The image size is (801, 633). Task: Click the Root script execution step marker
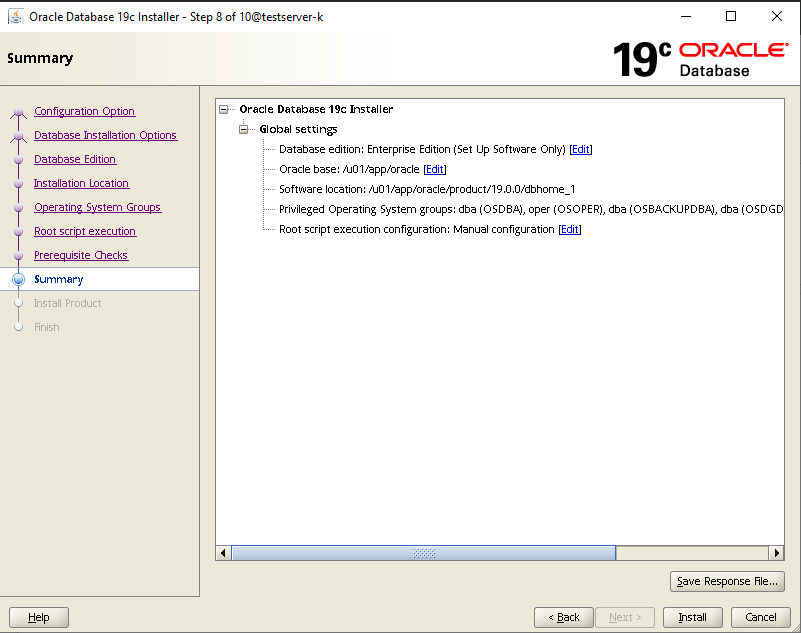(x=18, y=231)
